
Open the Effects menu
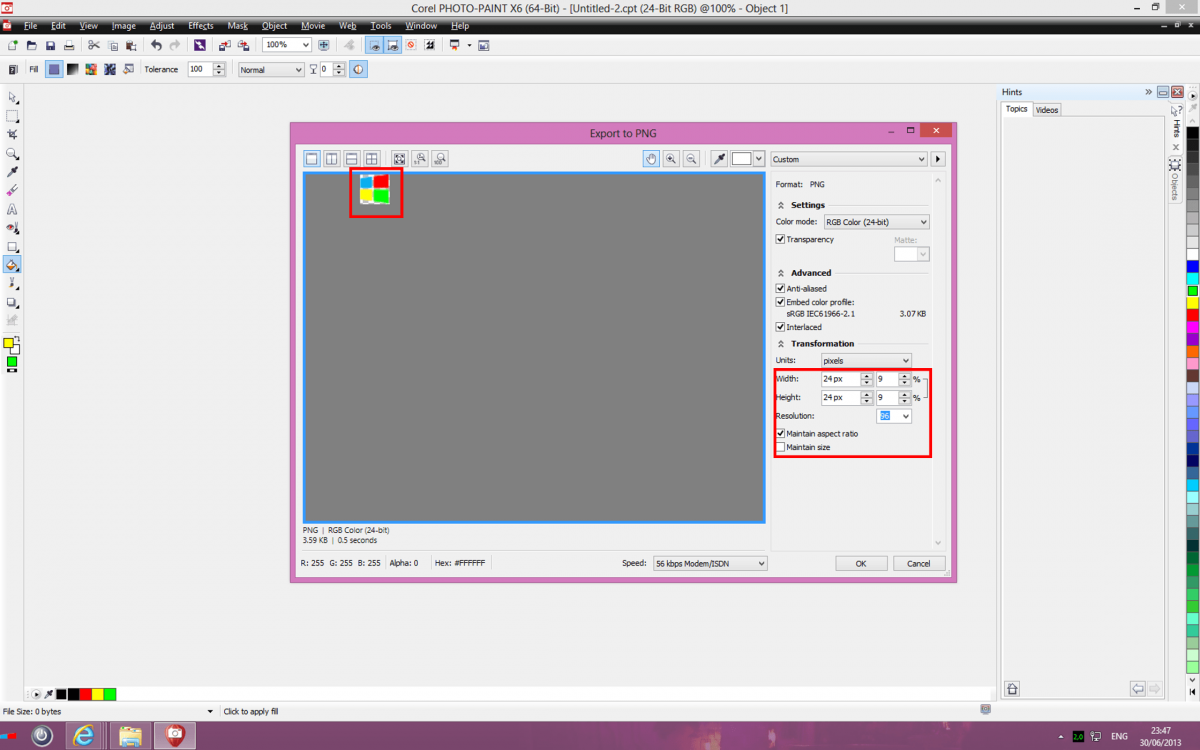pos(201,25)
